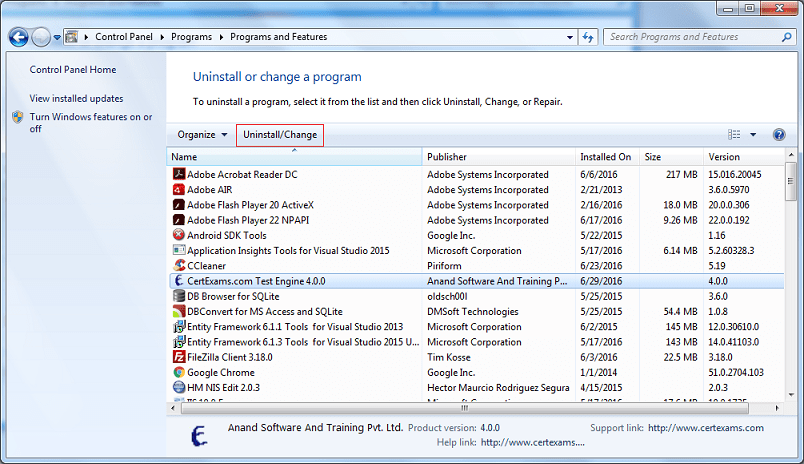Click the Adobe Acrobat Reader DC icon
The width and height of the screenshot is (804, 464).
pyautogui.click(x=178, y=174)
